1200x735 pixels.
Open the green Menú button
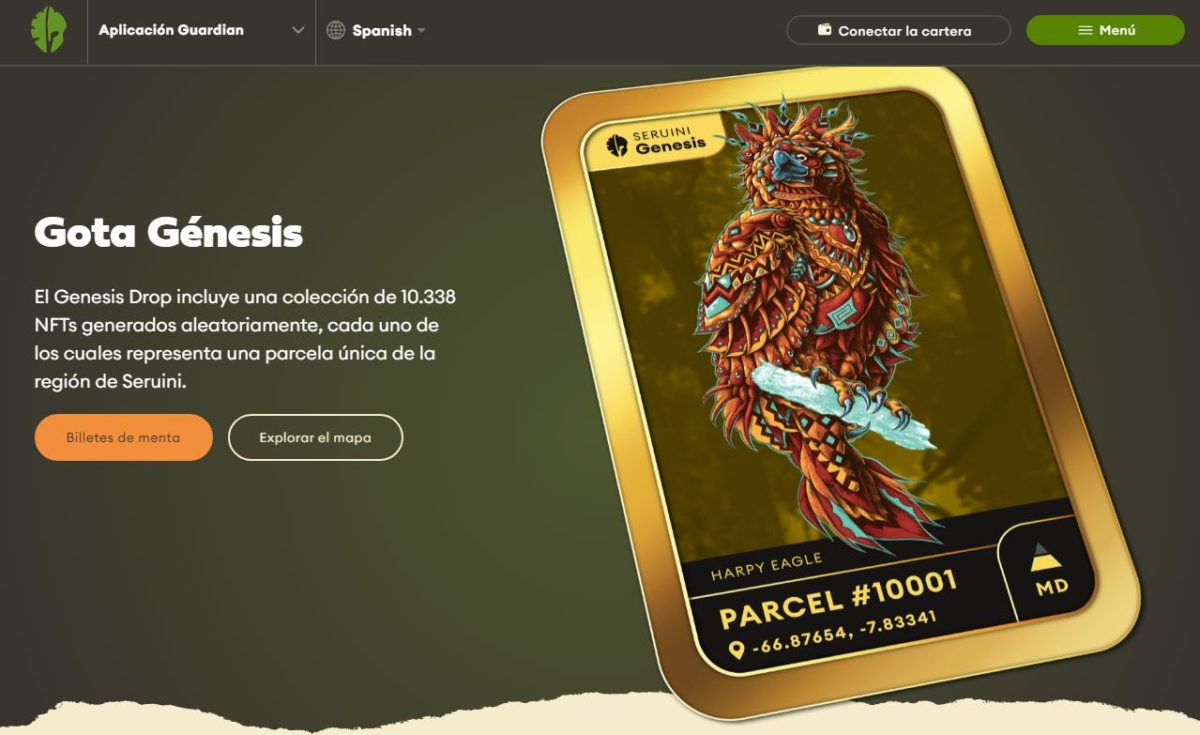1106,30
